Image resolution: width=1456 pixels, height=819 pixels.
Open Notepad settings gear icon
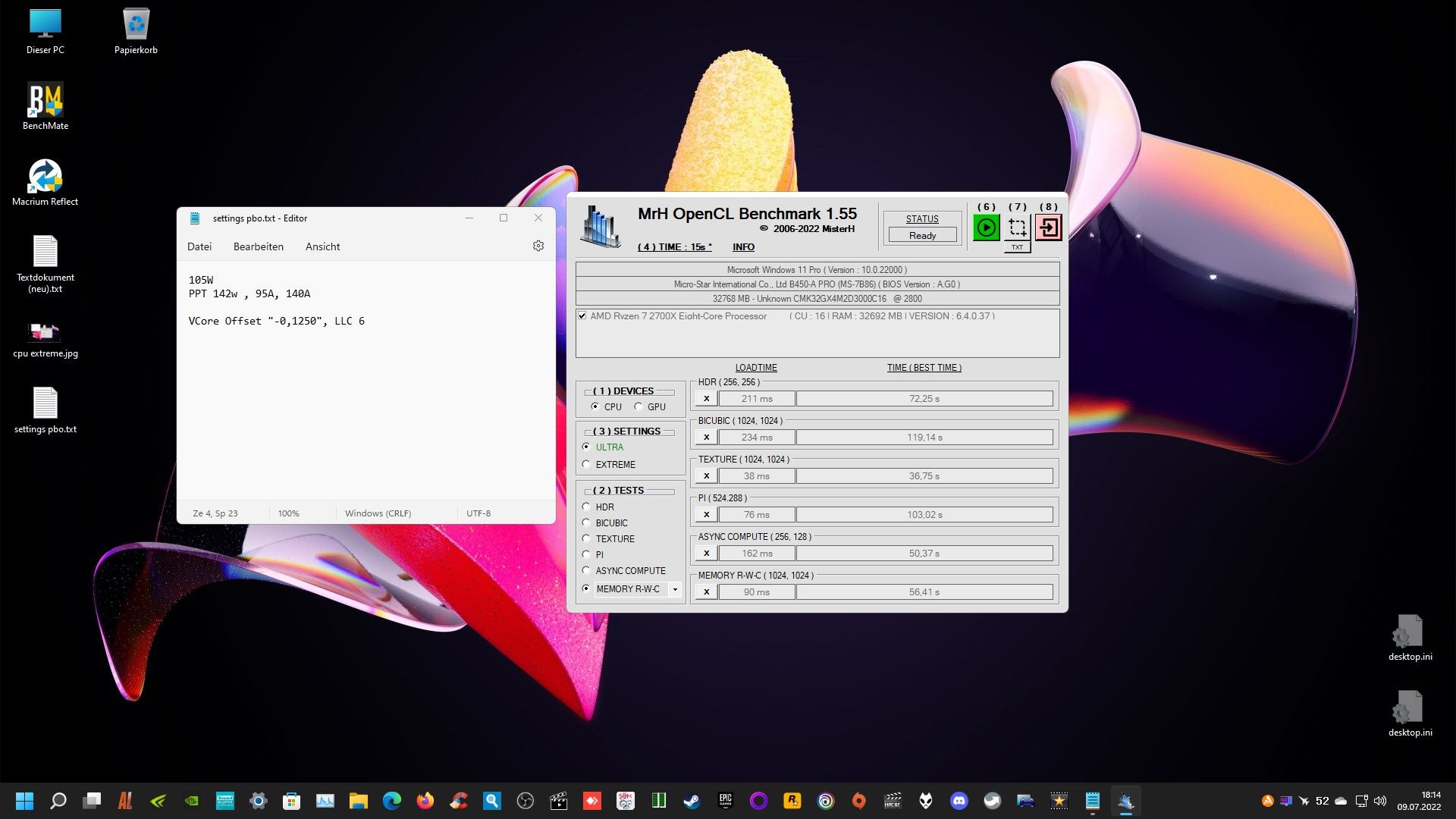click(538, 246)
